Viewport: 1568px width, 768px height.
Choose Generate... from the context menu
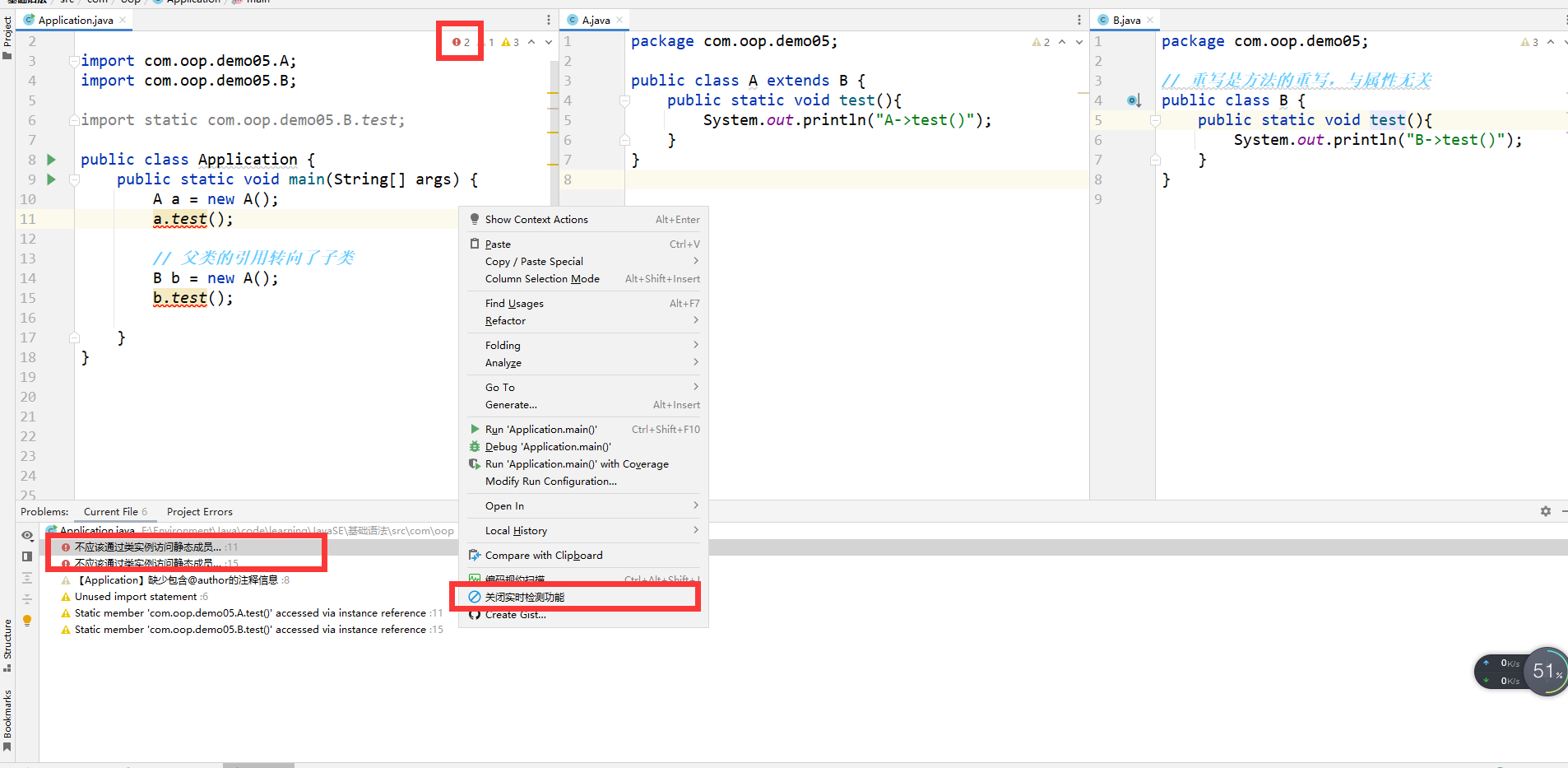(583, 405)
